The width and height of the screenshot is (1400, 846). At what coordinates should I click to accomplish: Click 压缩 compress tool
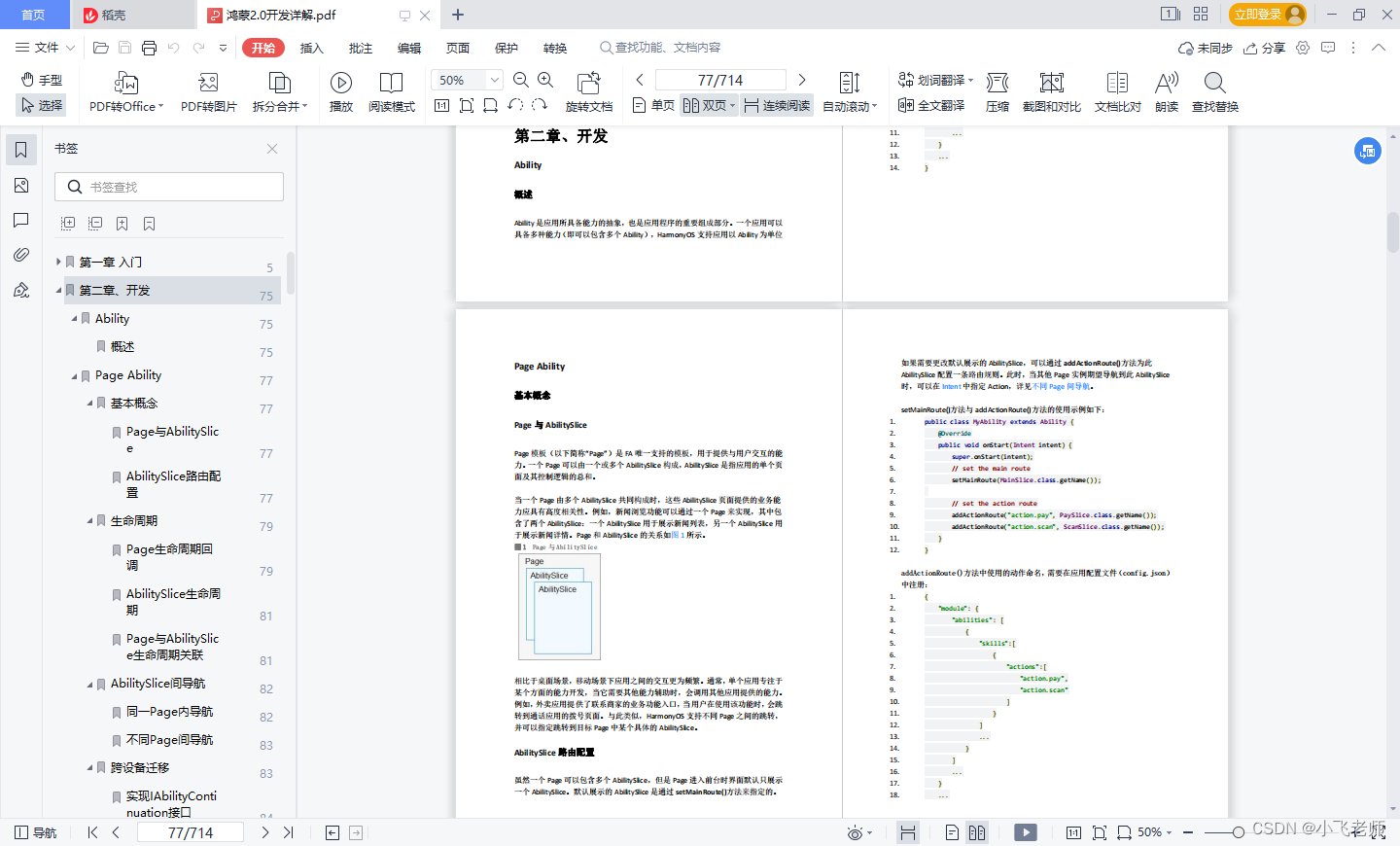(997, 93)
